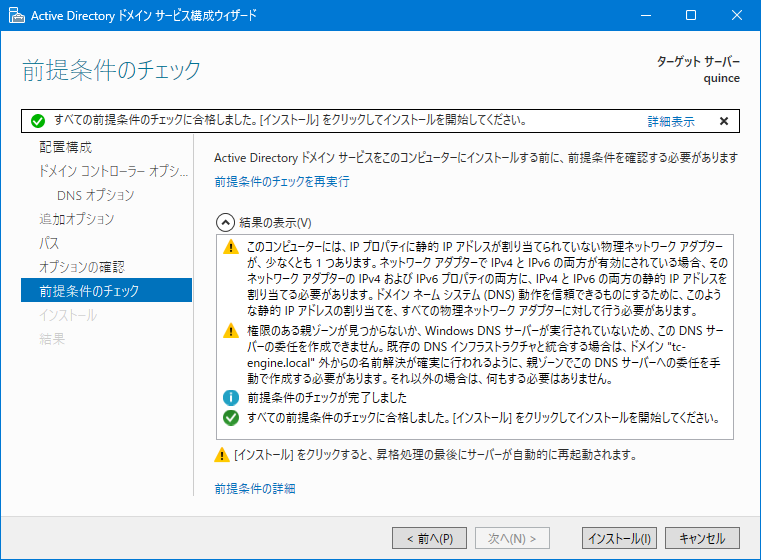Click green check icon in results list
The height and width of the screenshot is (560, 761).
(231, 417)
